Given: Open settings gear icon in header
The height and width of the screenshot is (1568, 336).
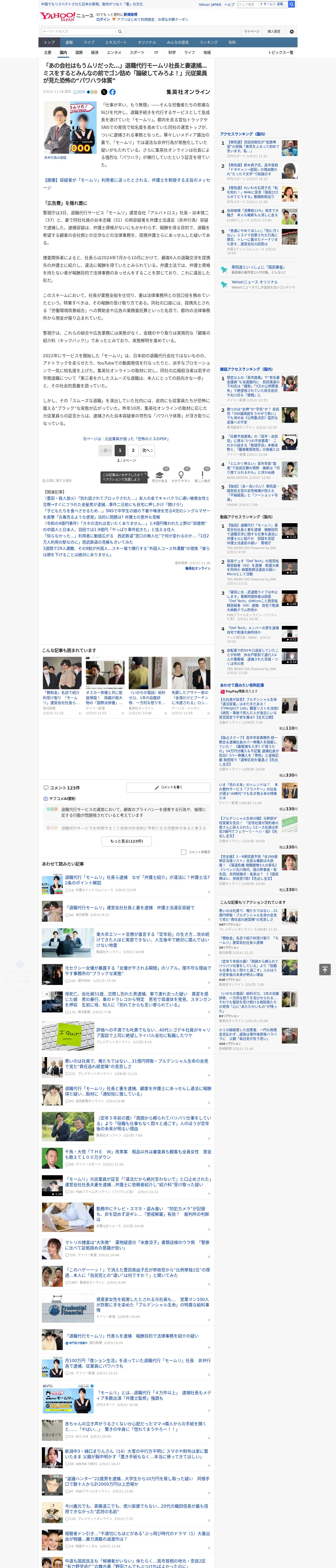Looking at the screenshot, I should 292,31.
